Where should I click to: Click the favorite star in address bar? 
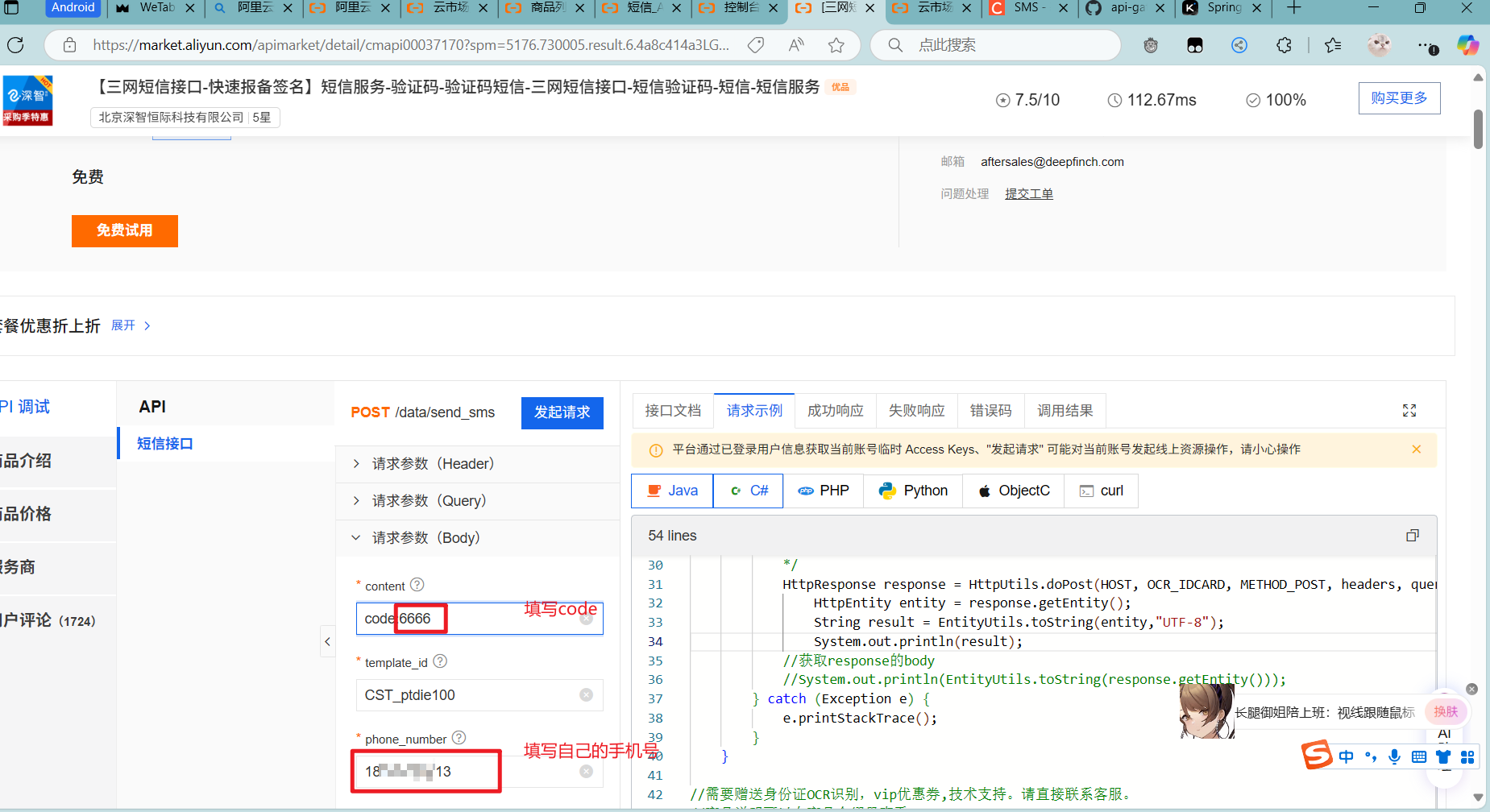point(836,45)
